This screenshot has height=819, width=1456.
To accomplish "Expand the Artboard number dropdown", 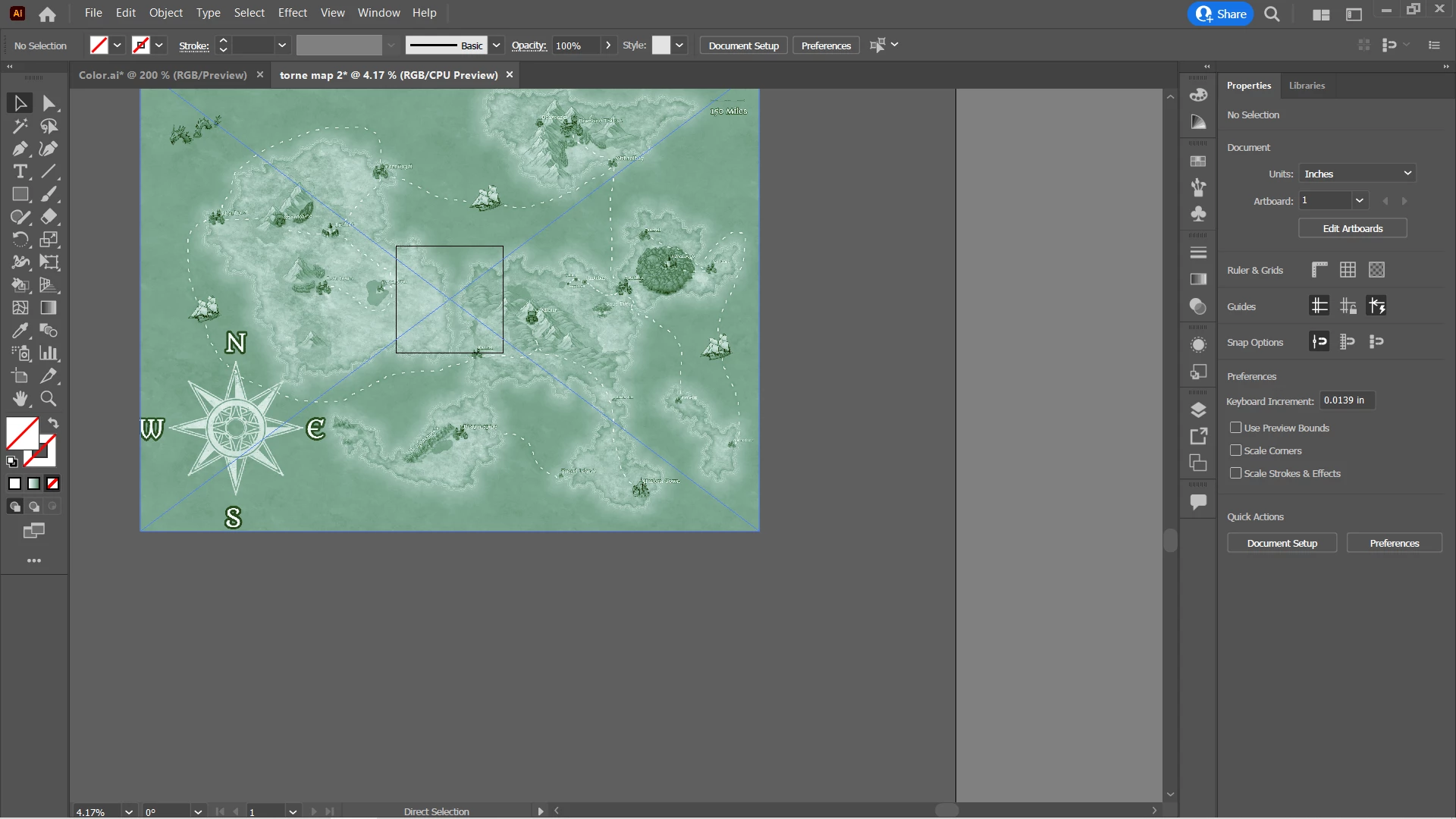I will (x=1360, y=201).
